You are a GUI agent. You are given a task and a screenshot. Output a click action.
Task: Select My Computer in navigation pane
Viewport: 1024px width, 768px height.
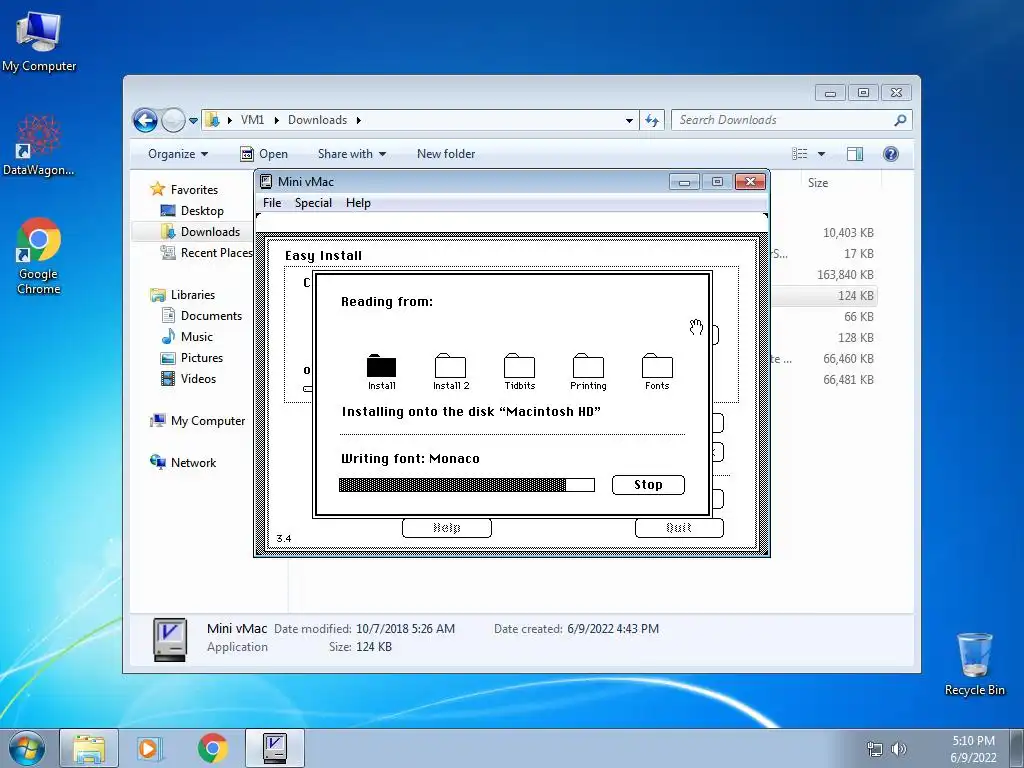(198, 421)
